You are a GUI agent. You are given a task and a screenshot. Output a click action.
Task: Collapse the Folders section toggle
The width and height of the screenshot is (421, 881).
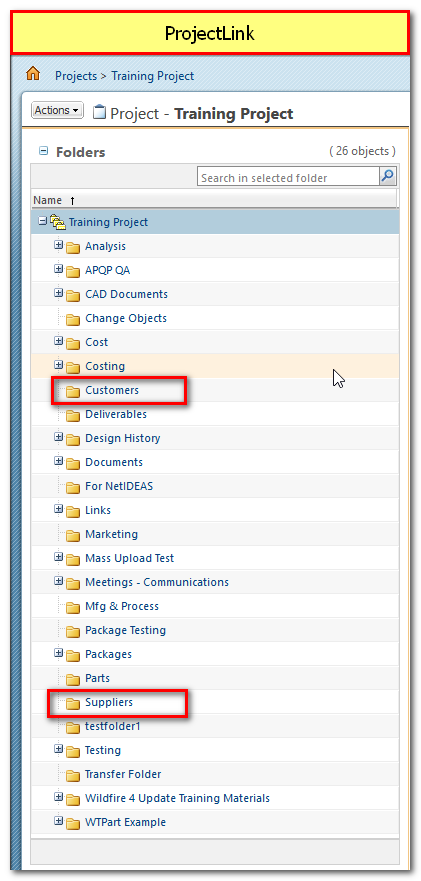point(43,151)
